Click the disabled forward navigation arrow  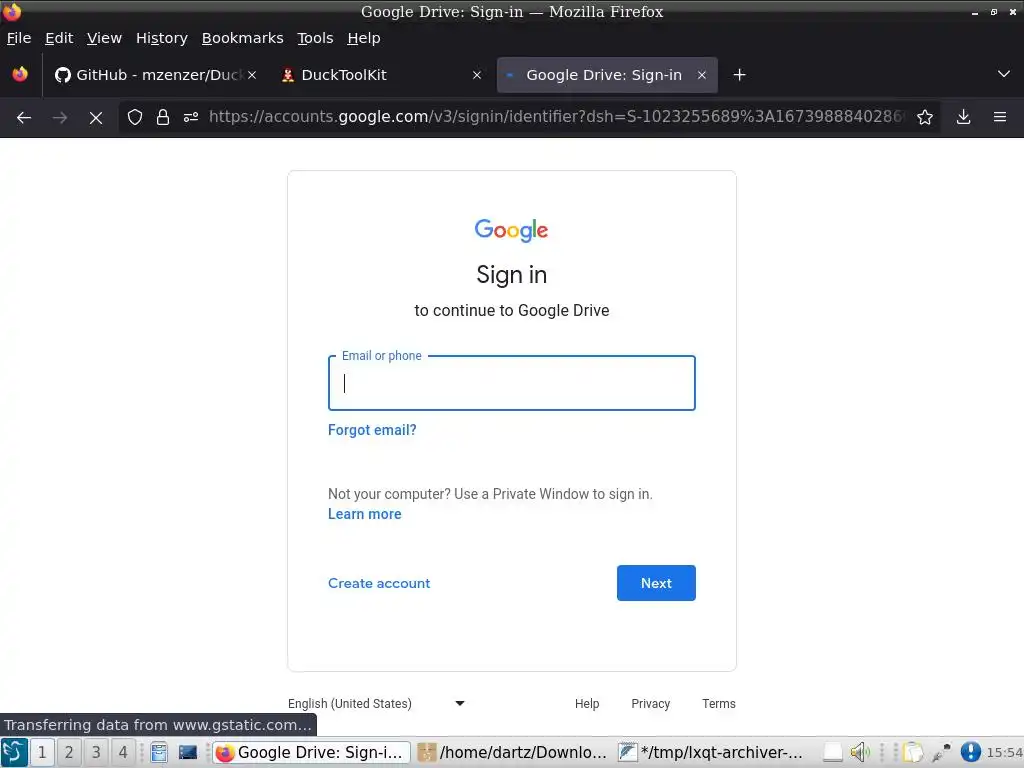point(59,118)
